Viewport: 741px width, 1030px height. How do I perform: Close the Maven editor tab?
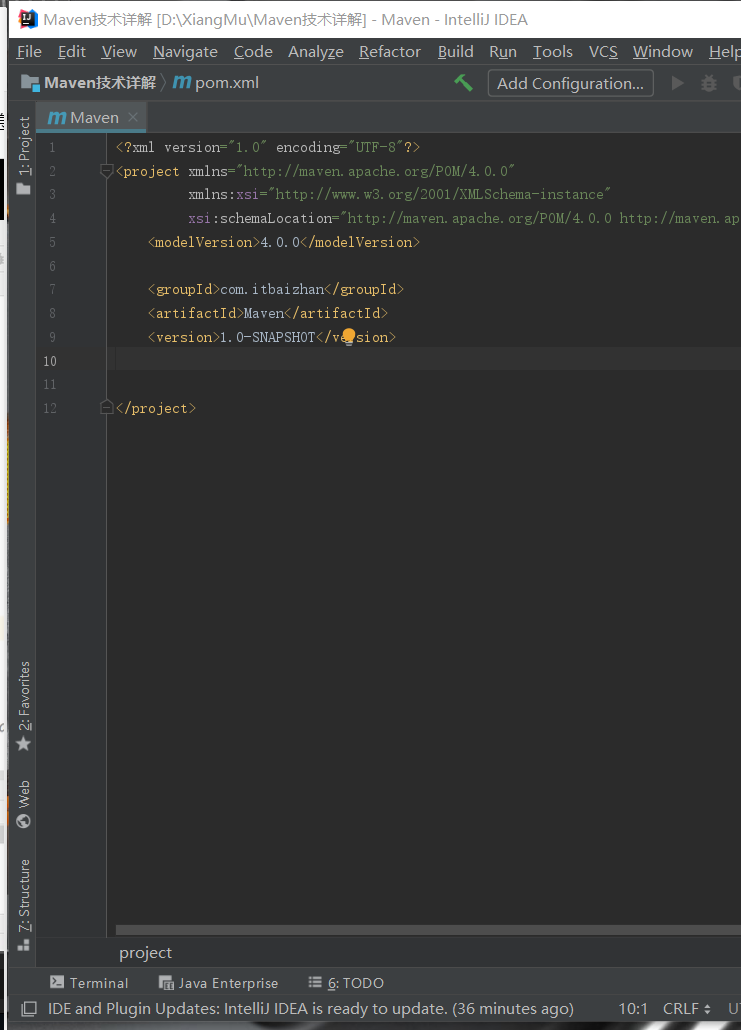click(133, 117)
